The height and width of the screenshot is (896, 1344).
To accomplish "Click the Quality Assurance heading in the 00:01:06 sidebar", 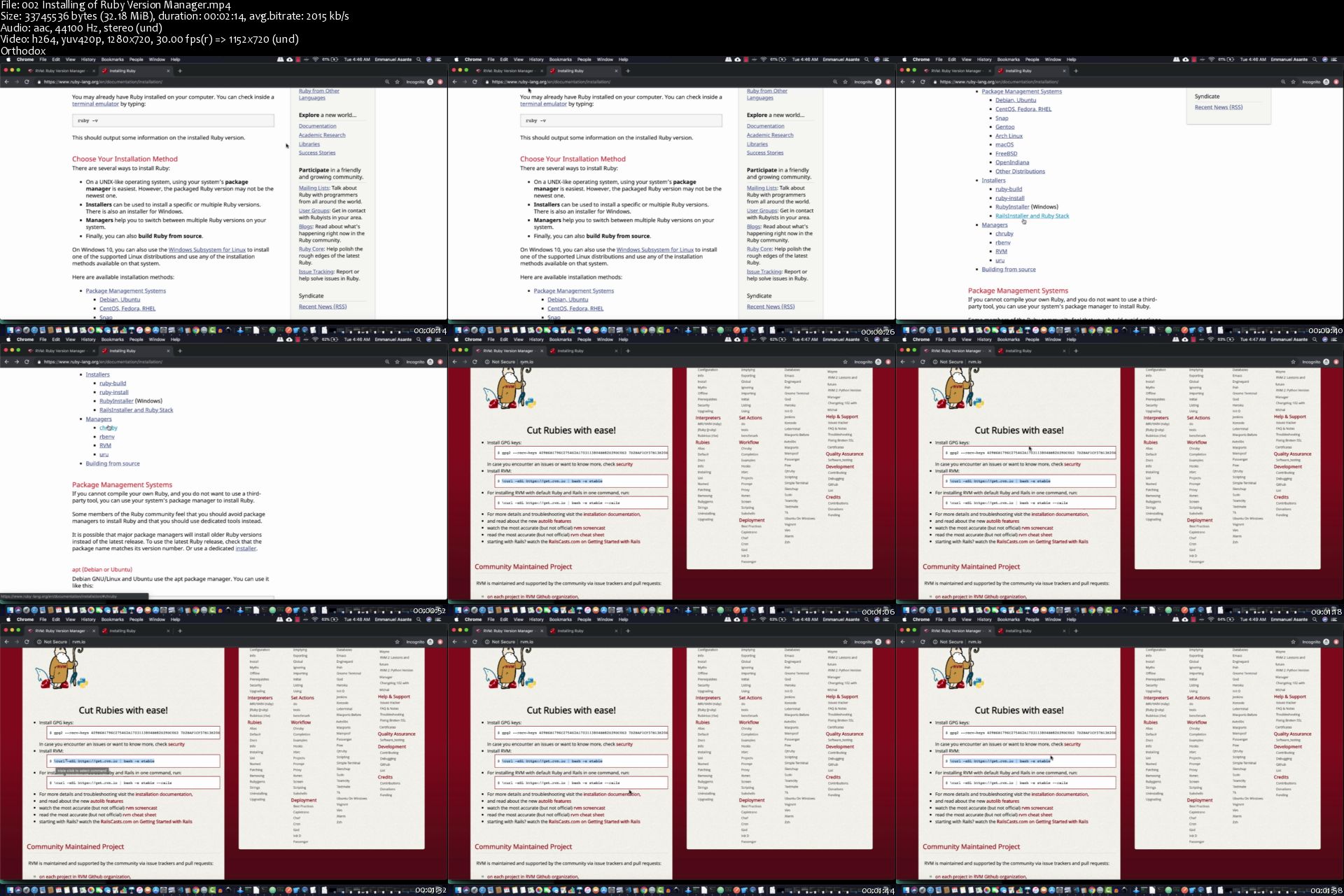I will (x=844, y=454).
